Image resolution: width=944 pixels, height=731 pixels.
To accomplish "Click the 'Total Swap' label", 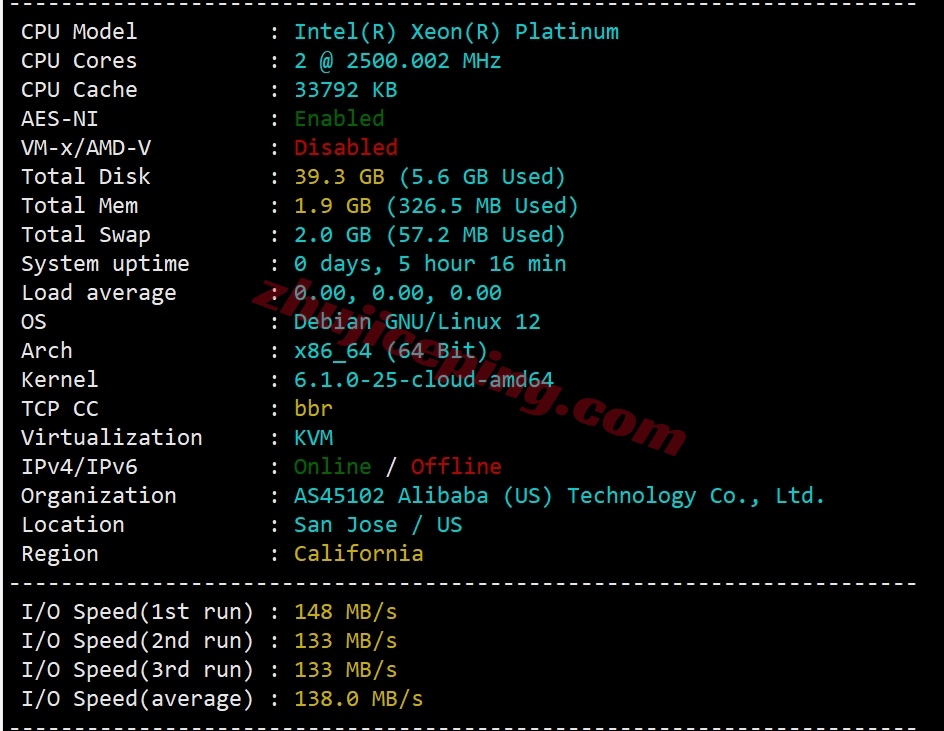I will click(x=85, y=234).
